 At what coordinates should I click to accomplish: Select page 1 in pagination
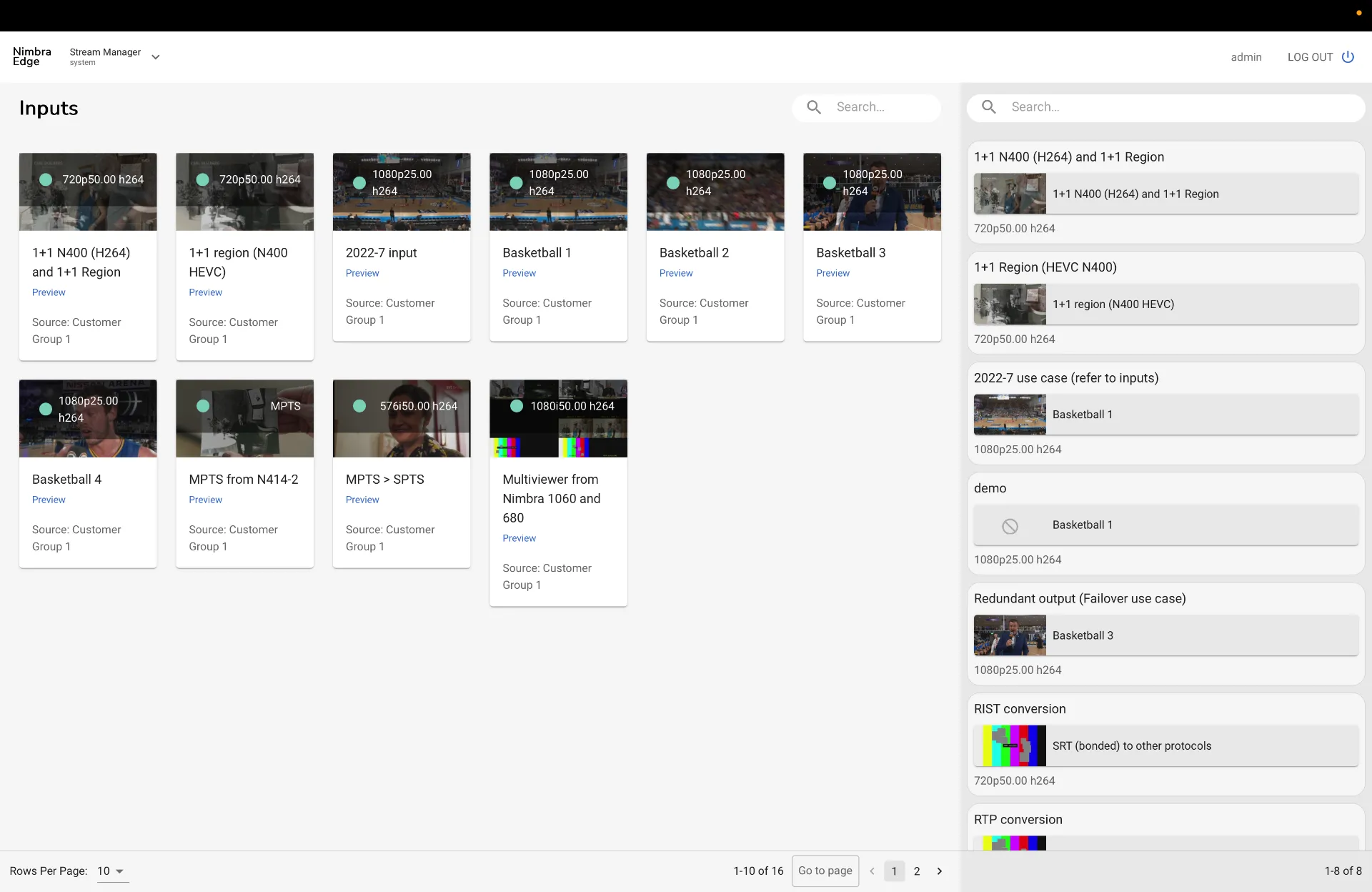click(894, 871)
